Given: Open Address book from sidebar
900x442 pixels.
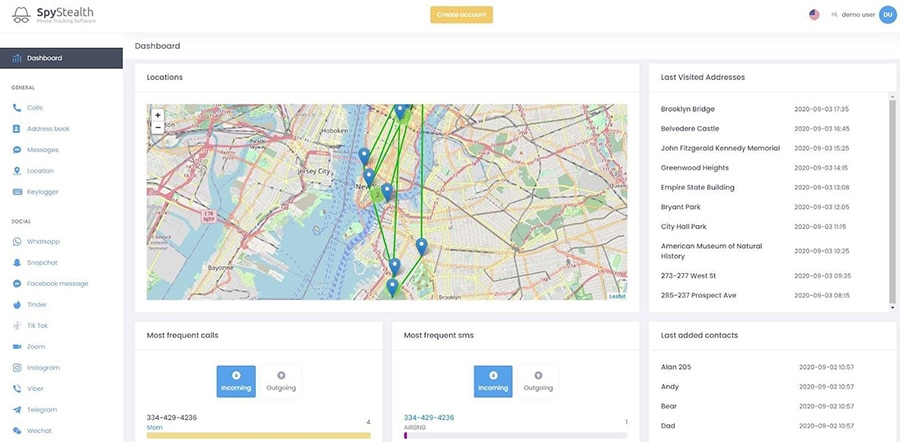Looking at the screenshot, I should (x=48, y=129).
